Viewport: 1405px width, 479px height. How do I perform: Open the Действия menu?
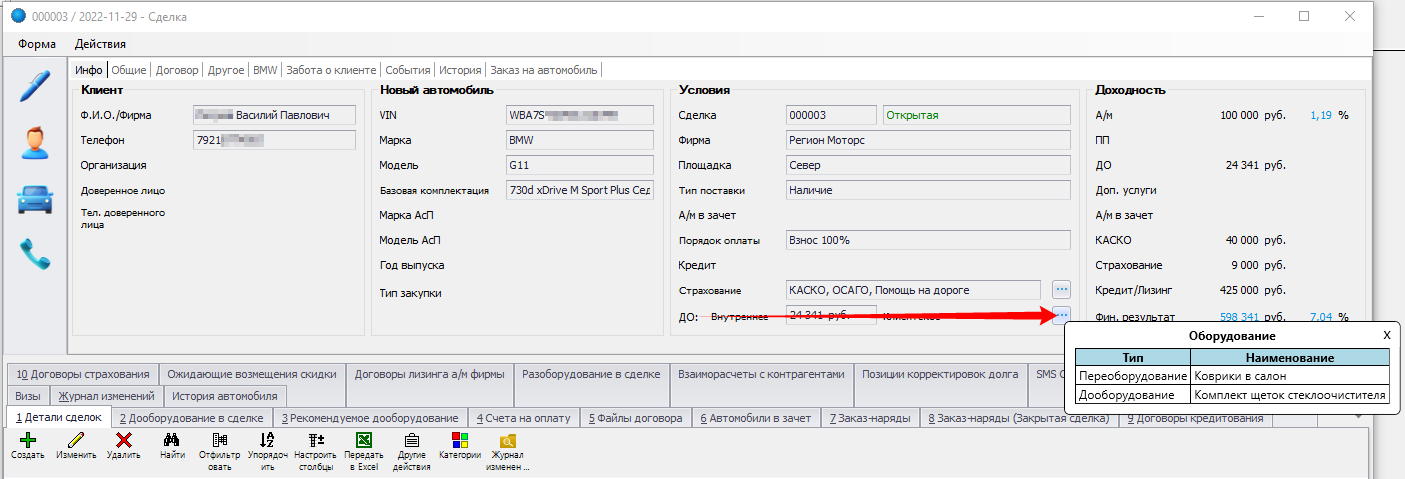[100, 44]
